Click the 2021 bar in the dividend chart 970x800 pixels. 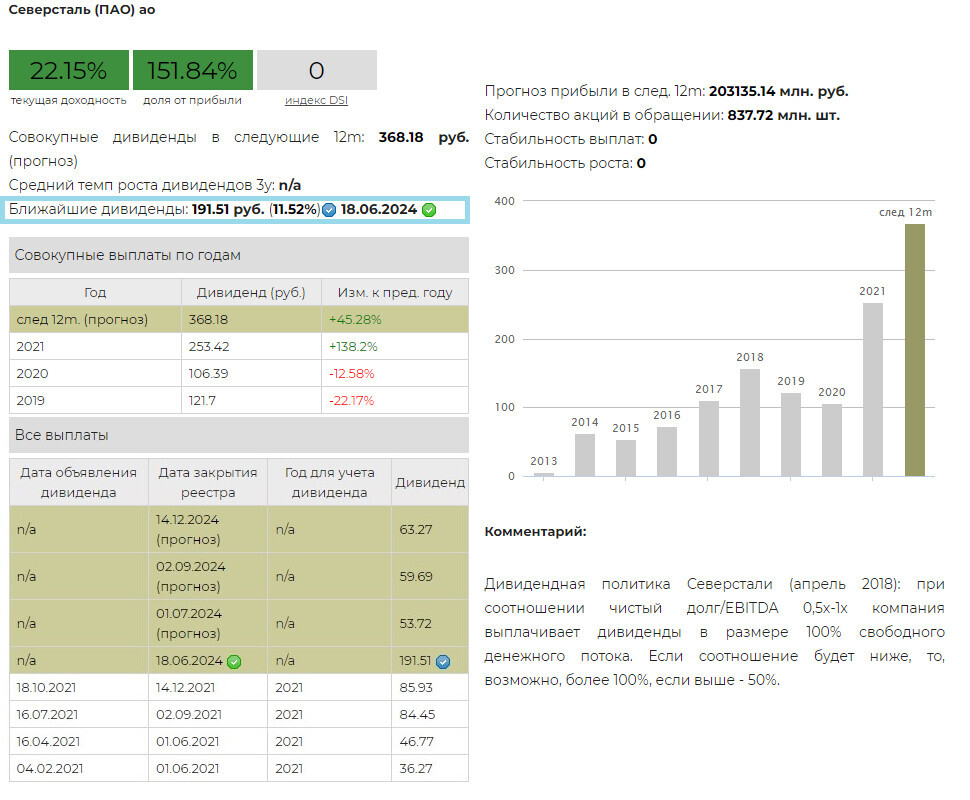872,389
